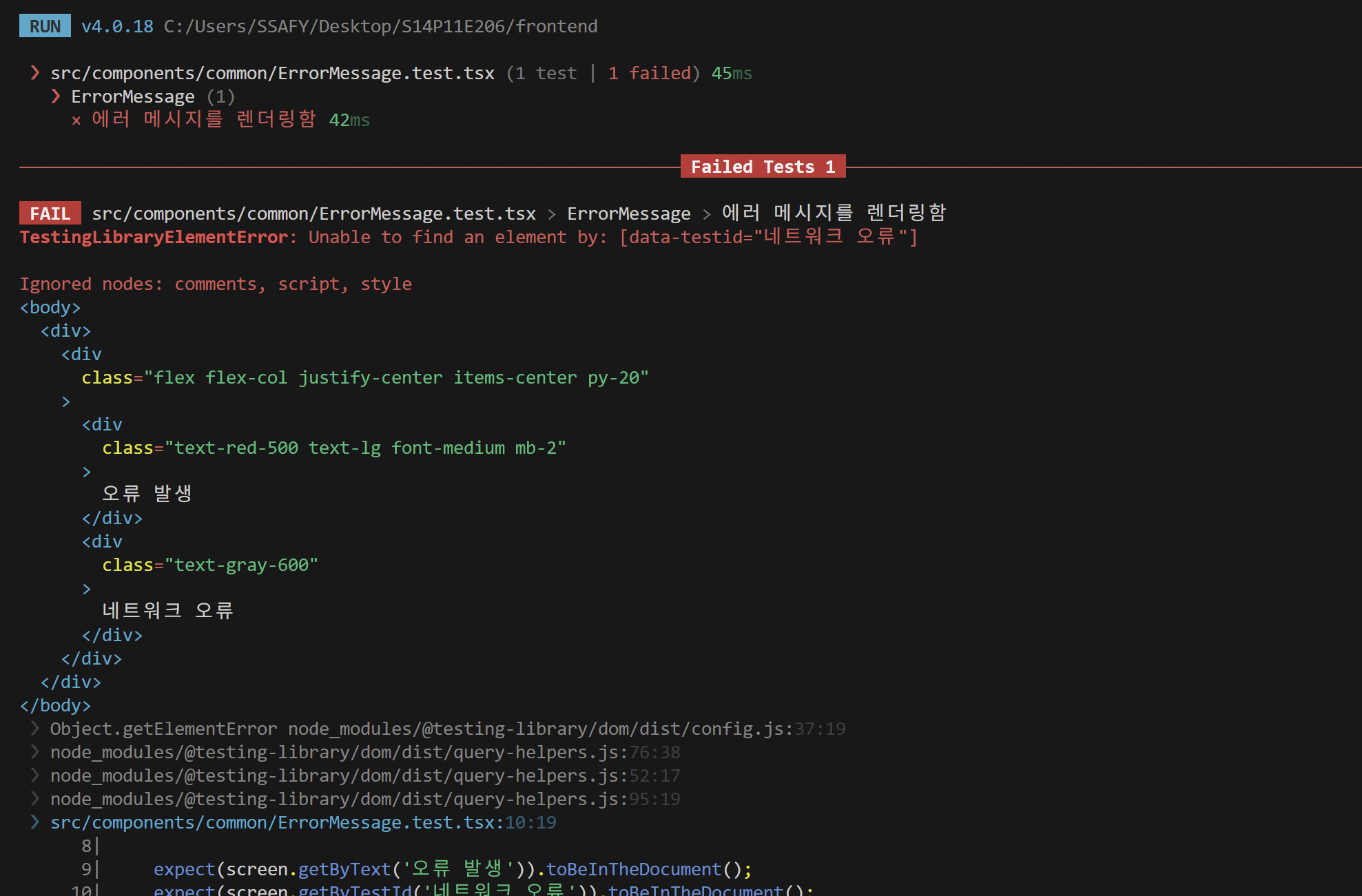The width and height of the screenshot is (1362, 896).
Task: Click the TestingLibraryElementError error label
Action: point(154,237)
